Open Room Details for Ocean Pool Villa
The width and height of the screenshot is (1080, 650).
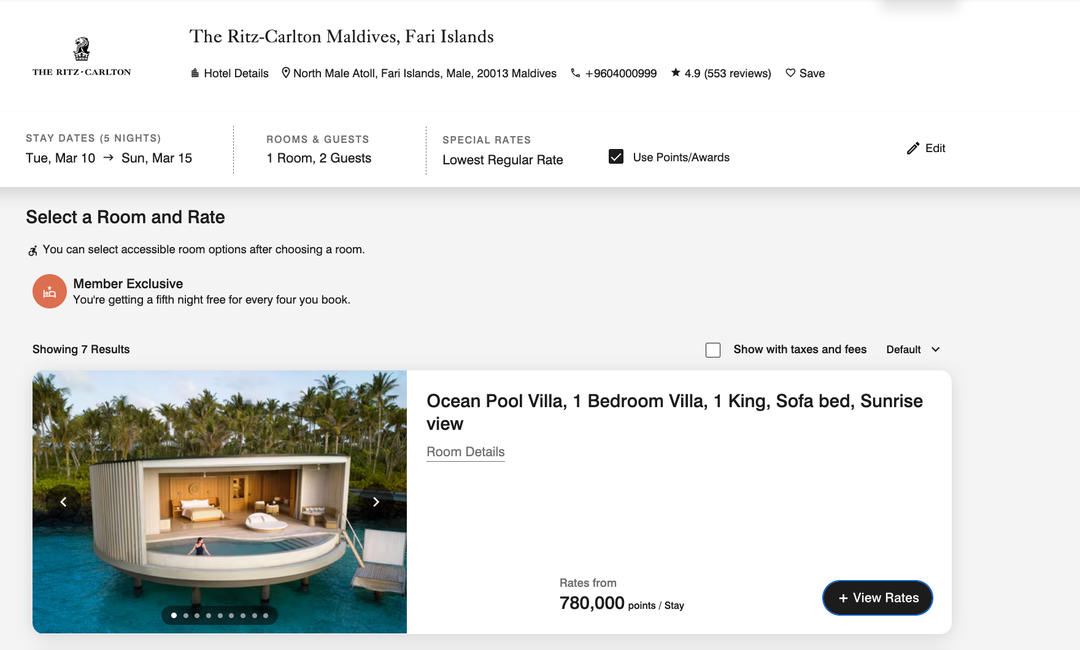click(x=465, y=451)
